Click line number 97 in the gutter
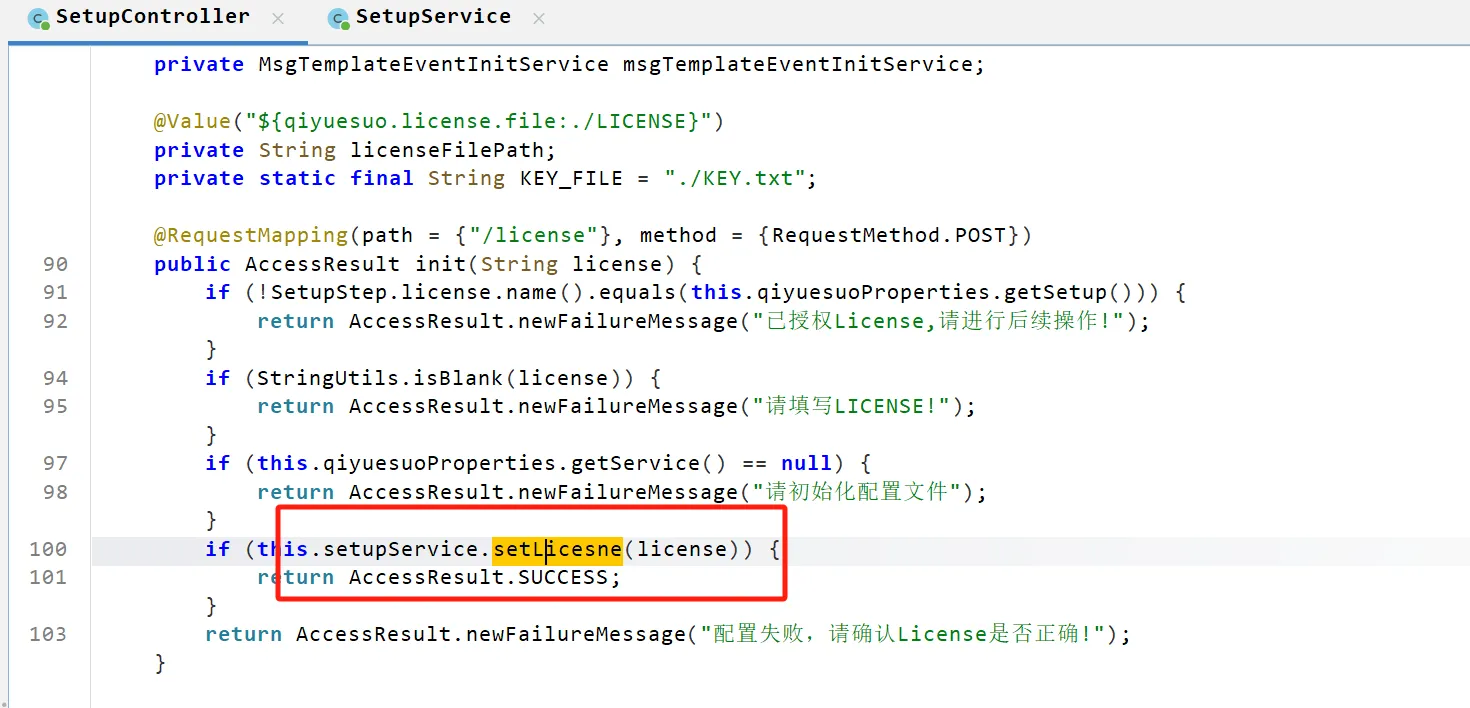Screen dimensions: 1470x708 click(56, 463)
